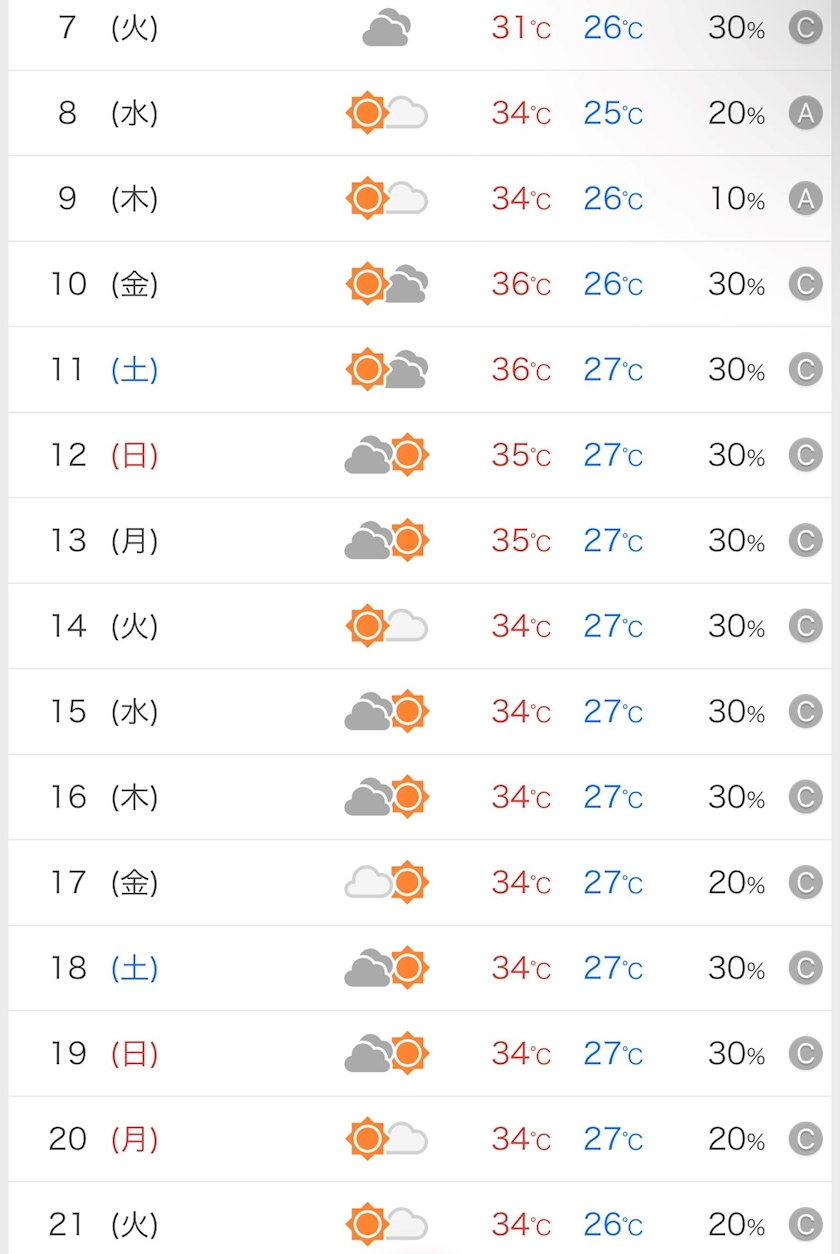The image size is (840, 1254).
Task: Select the 13 (月) forecast row date
Action: pyautogui.click(x=104, y=541)
